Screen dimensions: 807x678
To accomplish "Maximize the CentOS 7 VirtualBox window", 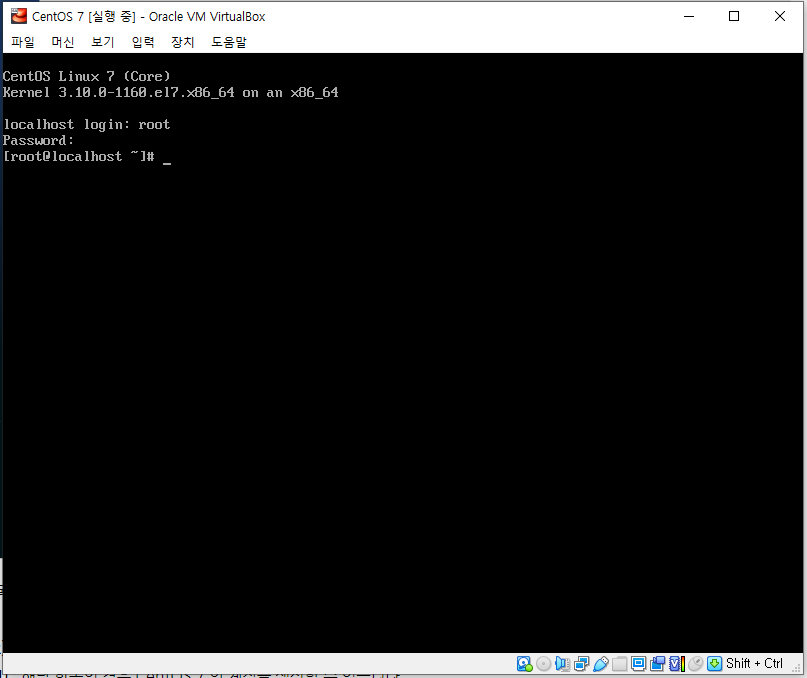I will 734,16.
